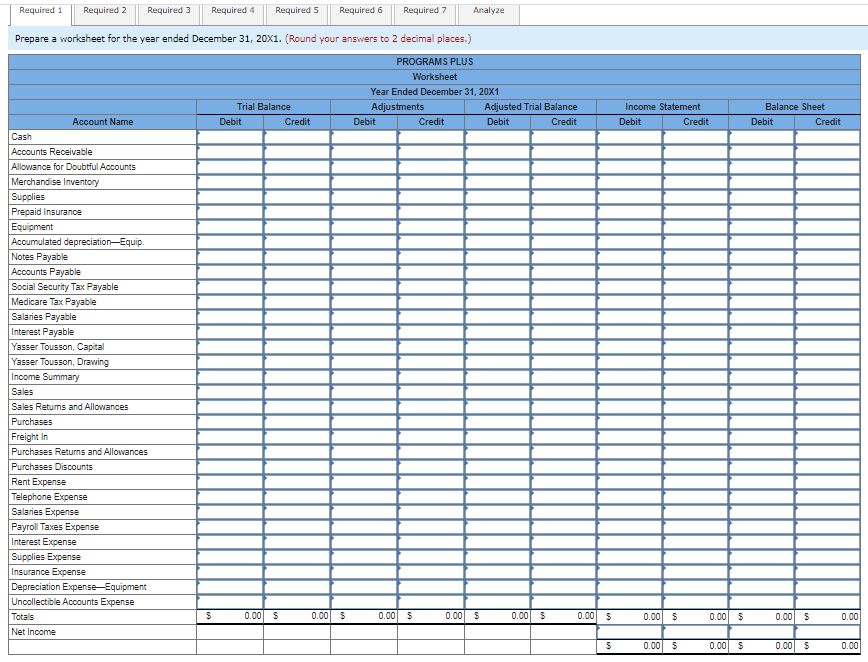The height and width of the screenshot is (662, 868).
Task: Click Social Security Tax Payable Adjustments Credit cell
Action: tap(431, 287)
